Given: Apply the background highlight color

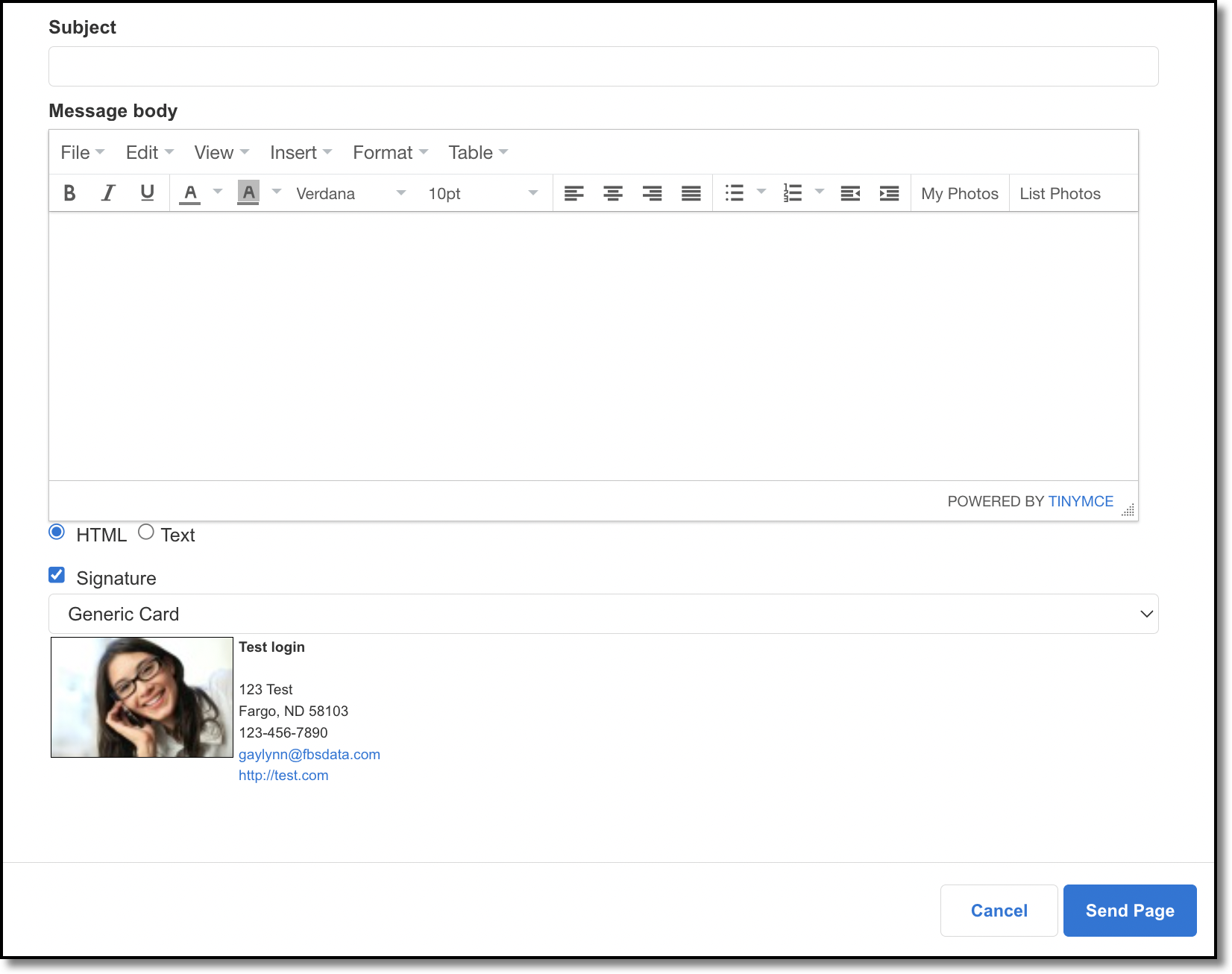Looking at the screenshot, I should tap(248, 193).
